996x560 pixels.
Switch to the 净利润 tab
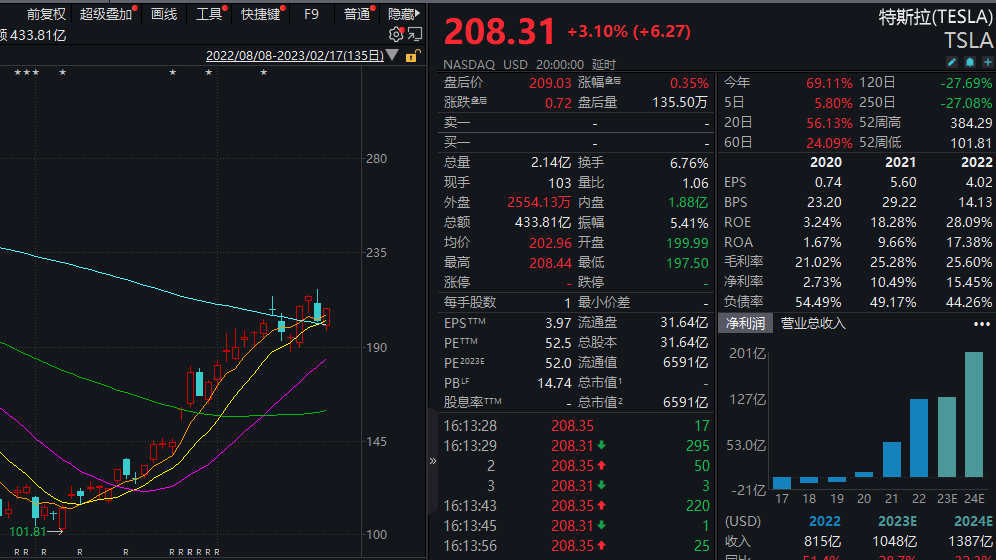[x=745, y=323]
